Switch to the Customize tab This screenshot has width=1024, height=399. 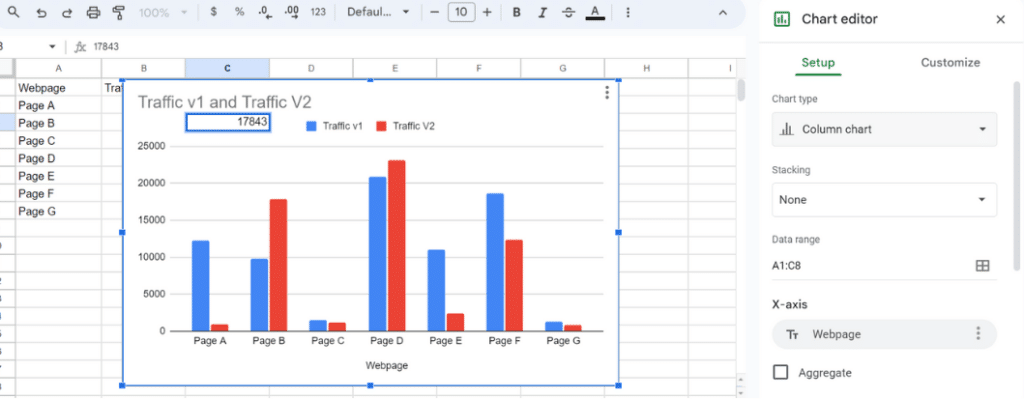click(950, 63)
